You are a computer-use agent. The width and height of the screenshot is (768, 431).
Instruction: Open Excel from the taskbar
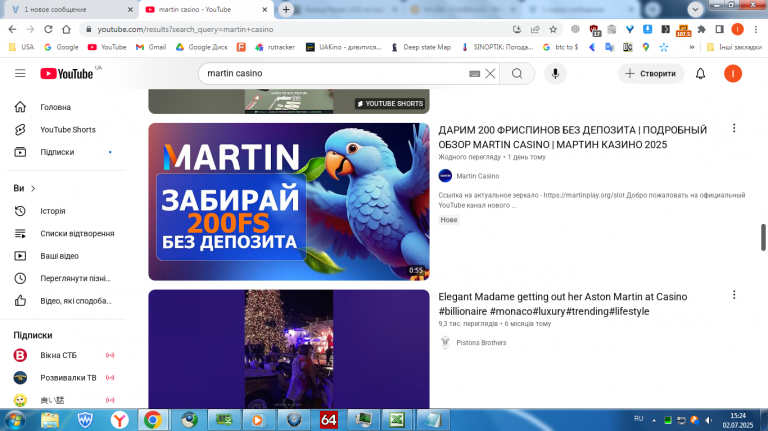397,420
